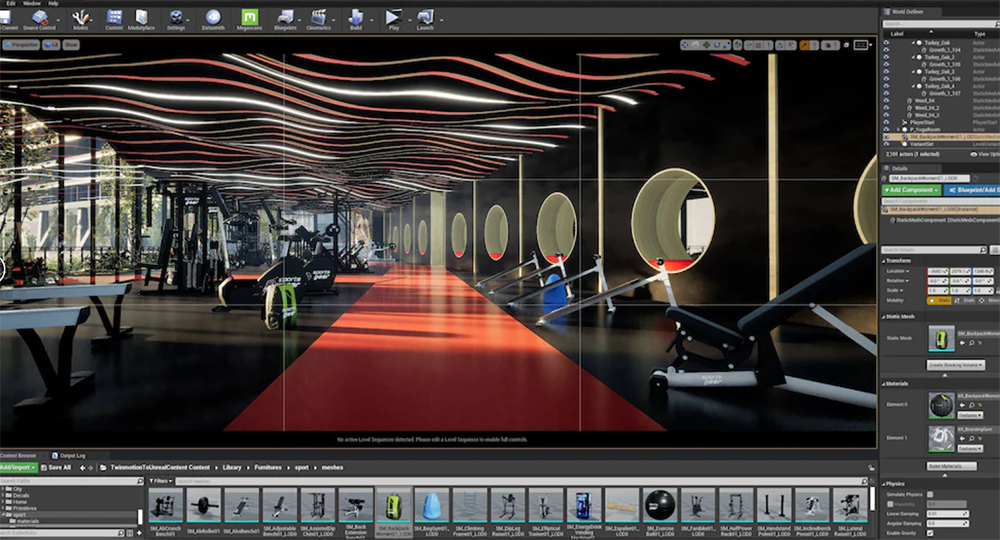
Task: Hide the Turkey_Oak actor via eye icon
Action: (x=886, y=43)
